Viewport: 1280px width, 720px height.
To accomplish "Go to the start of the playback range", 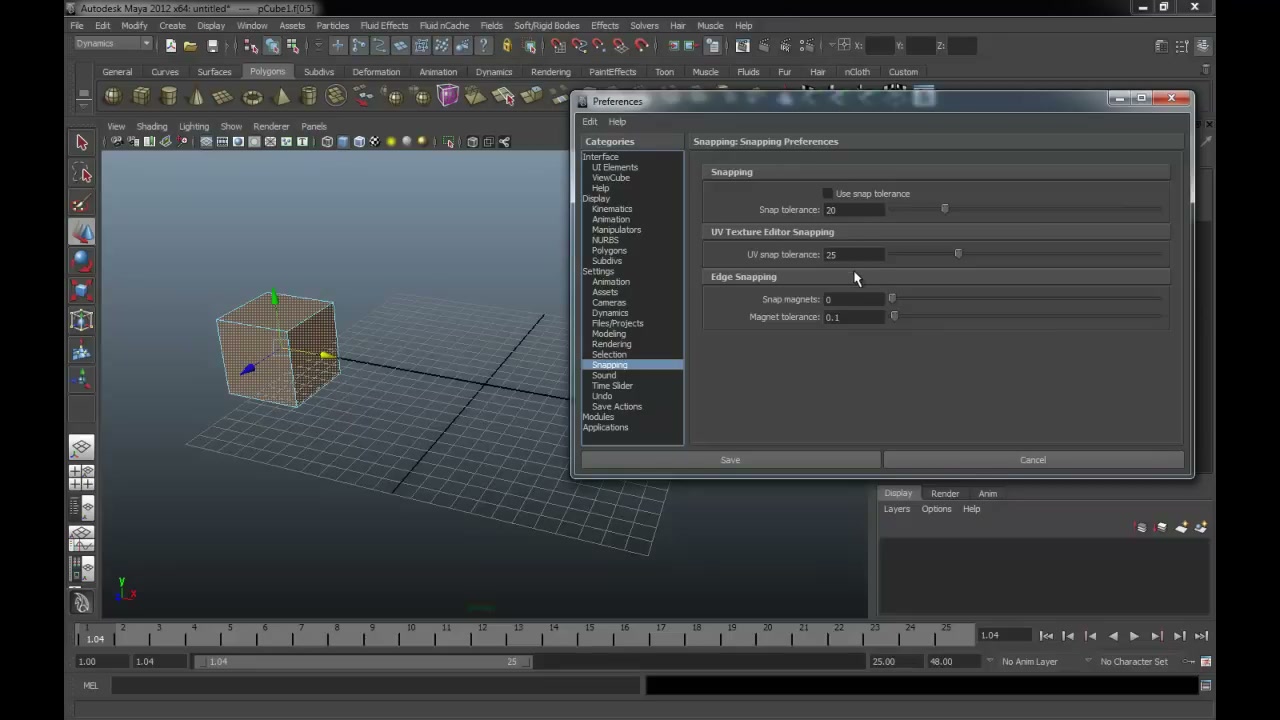I will tap(1046, 636).
